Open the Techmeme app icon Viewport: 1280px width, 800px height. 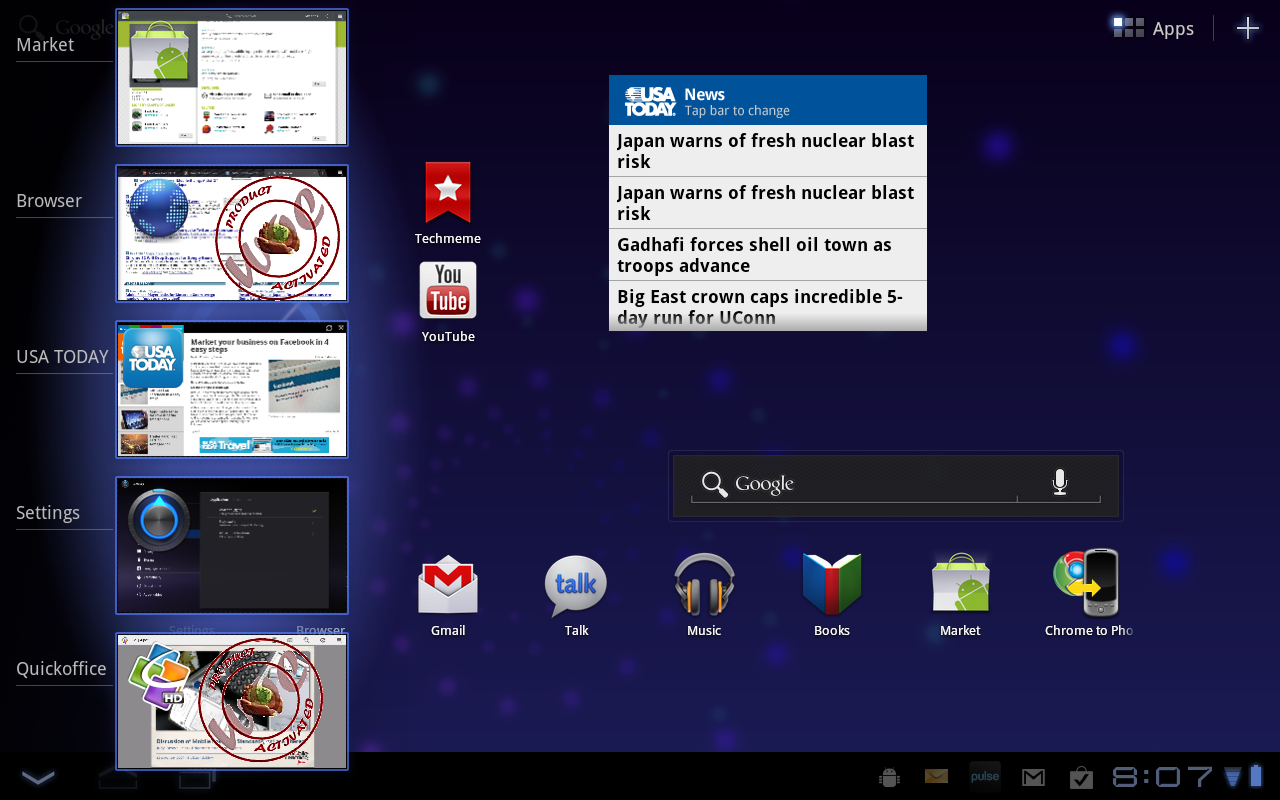448,193
